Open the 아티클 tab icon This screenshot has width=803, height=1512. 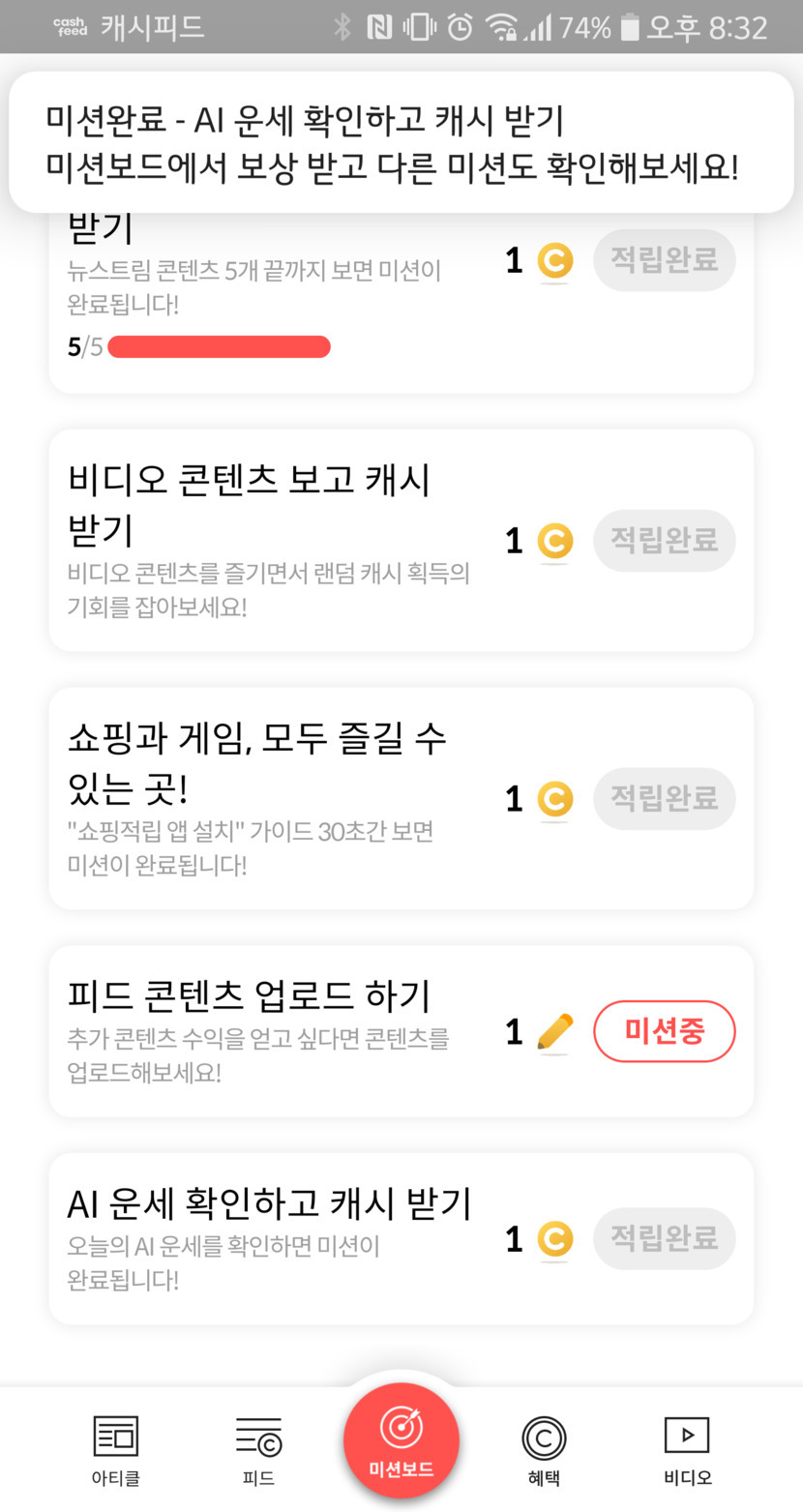point(115,1437)
